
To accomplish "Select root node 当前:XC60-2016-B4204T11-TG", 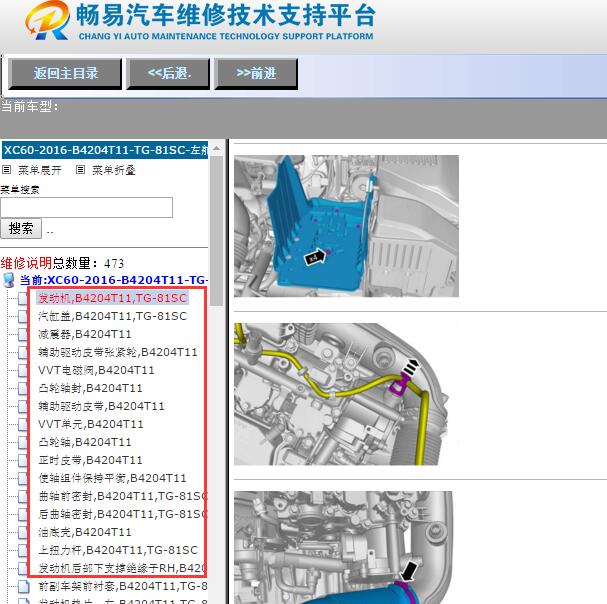I will pyautogui.click(x=114, y=280).
